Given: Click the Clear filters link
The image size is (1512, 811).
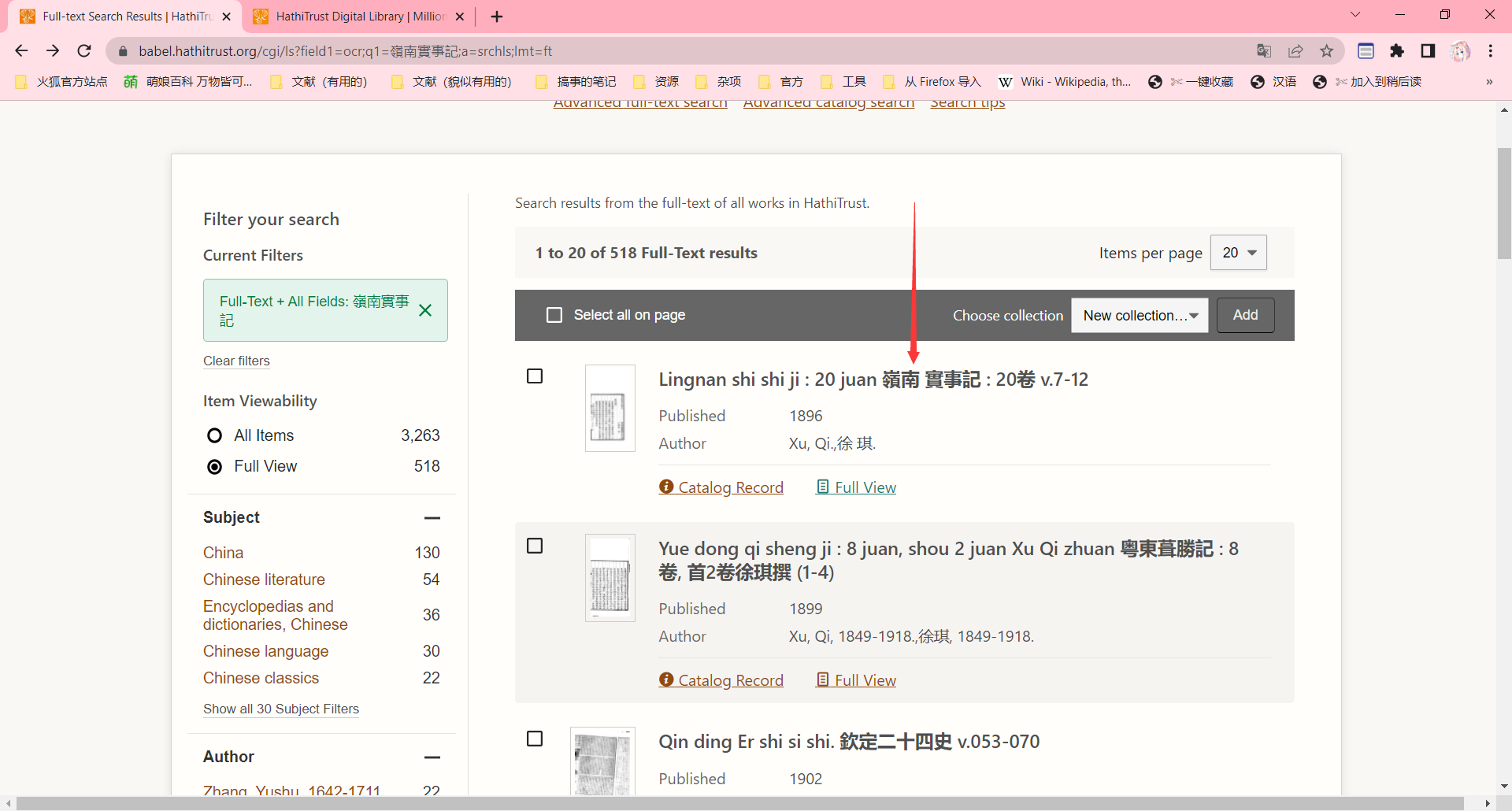Looking at the screenshot, I should point(236,361).
